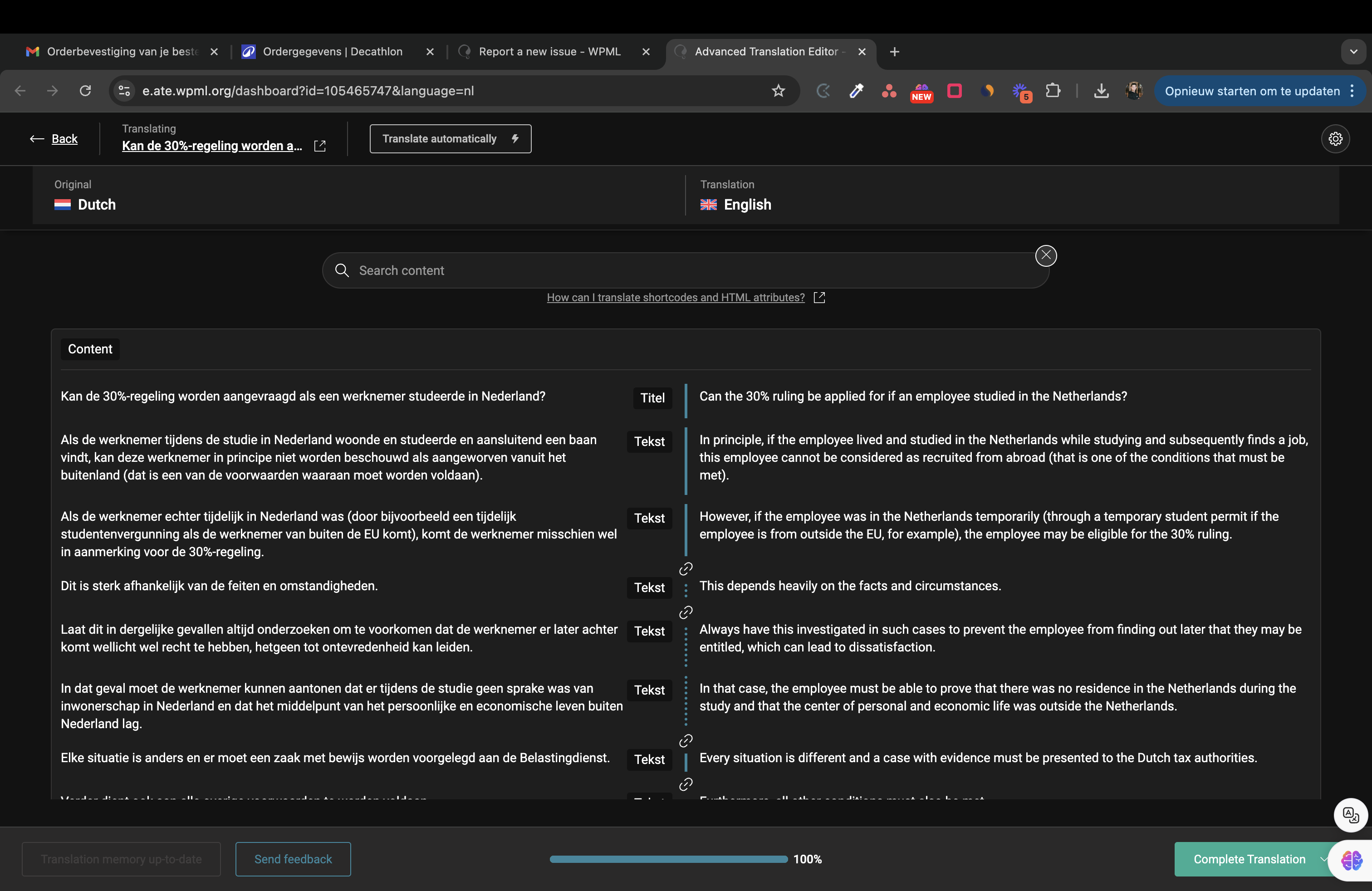Screen dimensions: 1372x891
Task: Click the translation progress bar
Action: click(x=669, y=859)
